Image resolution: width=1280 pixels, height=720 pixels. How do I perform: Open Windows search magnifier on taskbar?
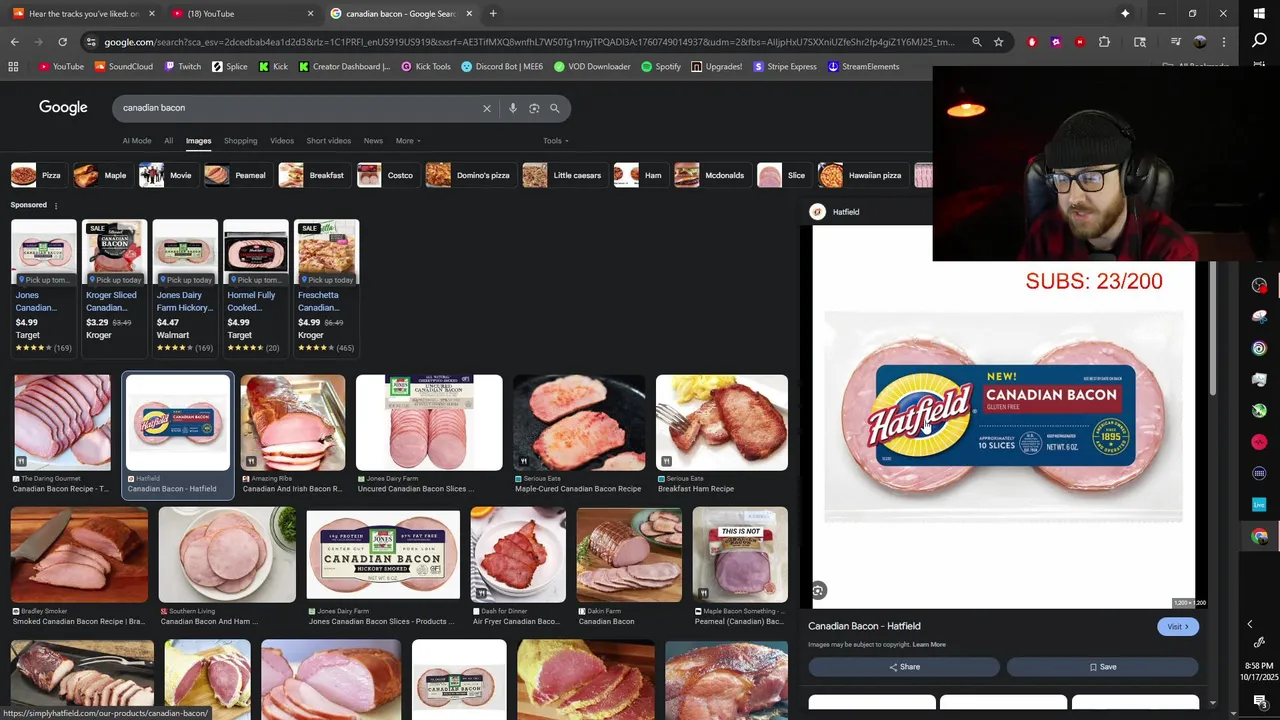coord(1259,41)
